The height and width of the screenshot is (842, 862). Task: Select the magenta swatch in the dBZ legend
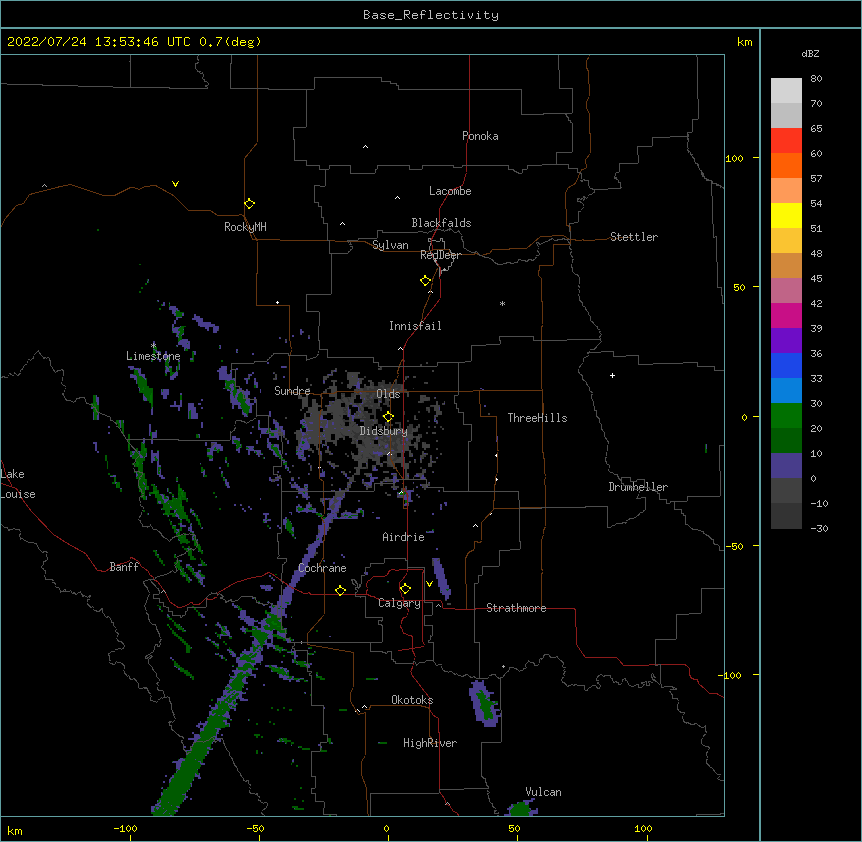click(x=786, y=316)
